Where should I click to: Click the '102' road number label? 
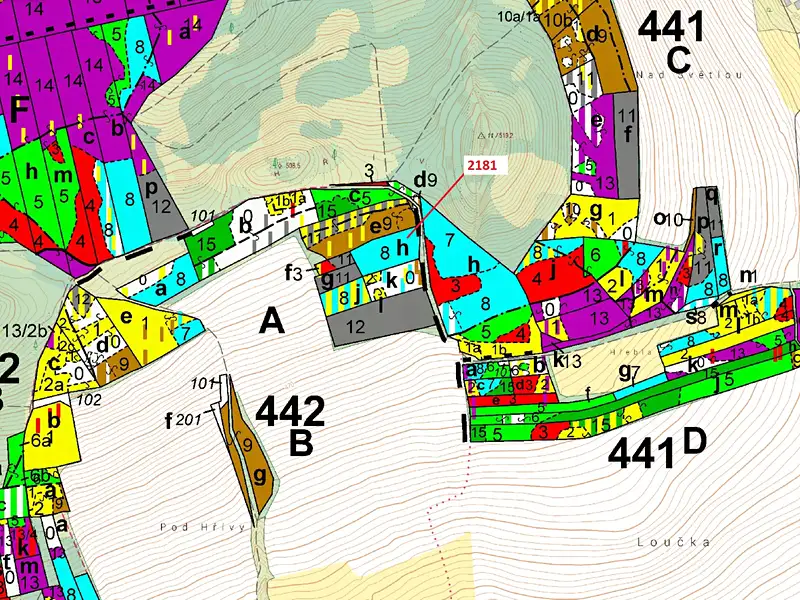[x=89, y=400]
